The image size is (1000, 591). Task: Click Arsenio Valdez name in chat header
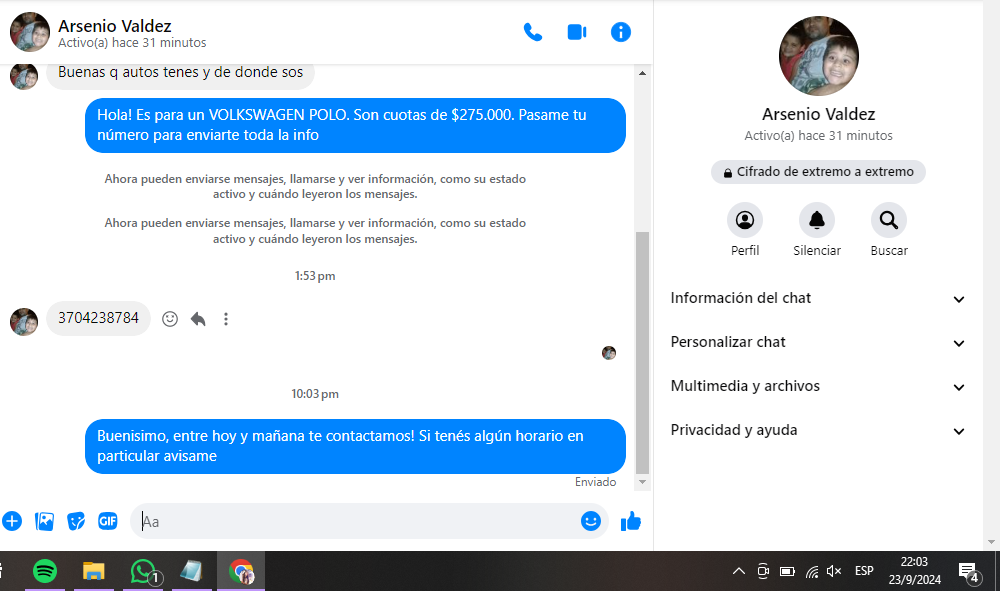click(x=115, y=26)
